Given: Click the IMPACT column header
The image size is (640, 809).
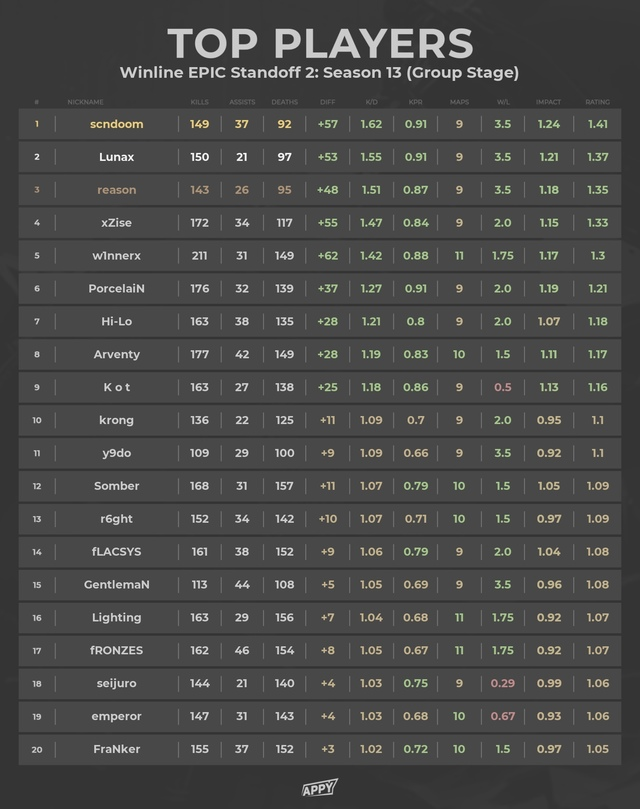Looking at the screenshot, I should click(x=549, y=102).
